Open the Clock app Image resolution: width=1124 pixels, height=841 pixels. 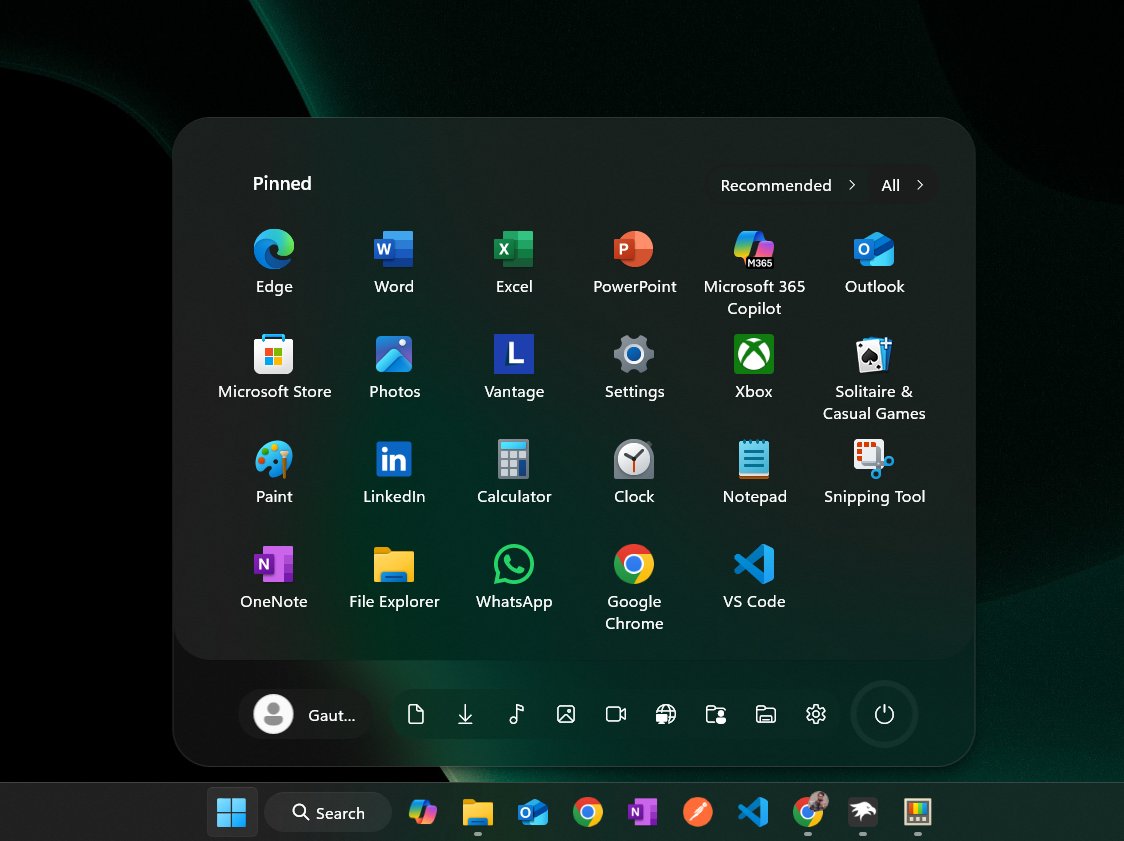(634, 472)
